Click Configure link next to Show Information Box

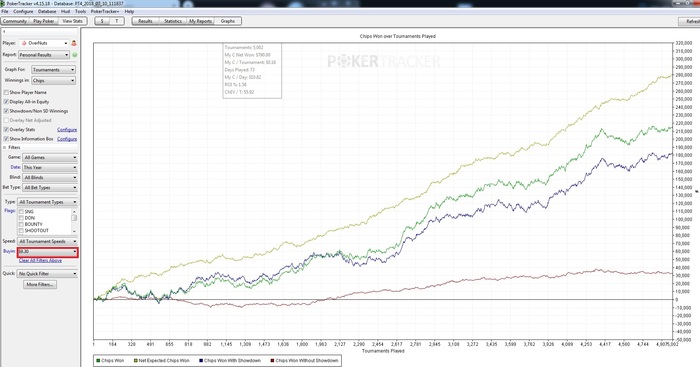(x=67, y=139)
